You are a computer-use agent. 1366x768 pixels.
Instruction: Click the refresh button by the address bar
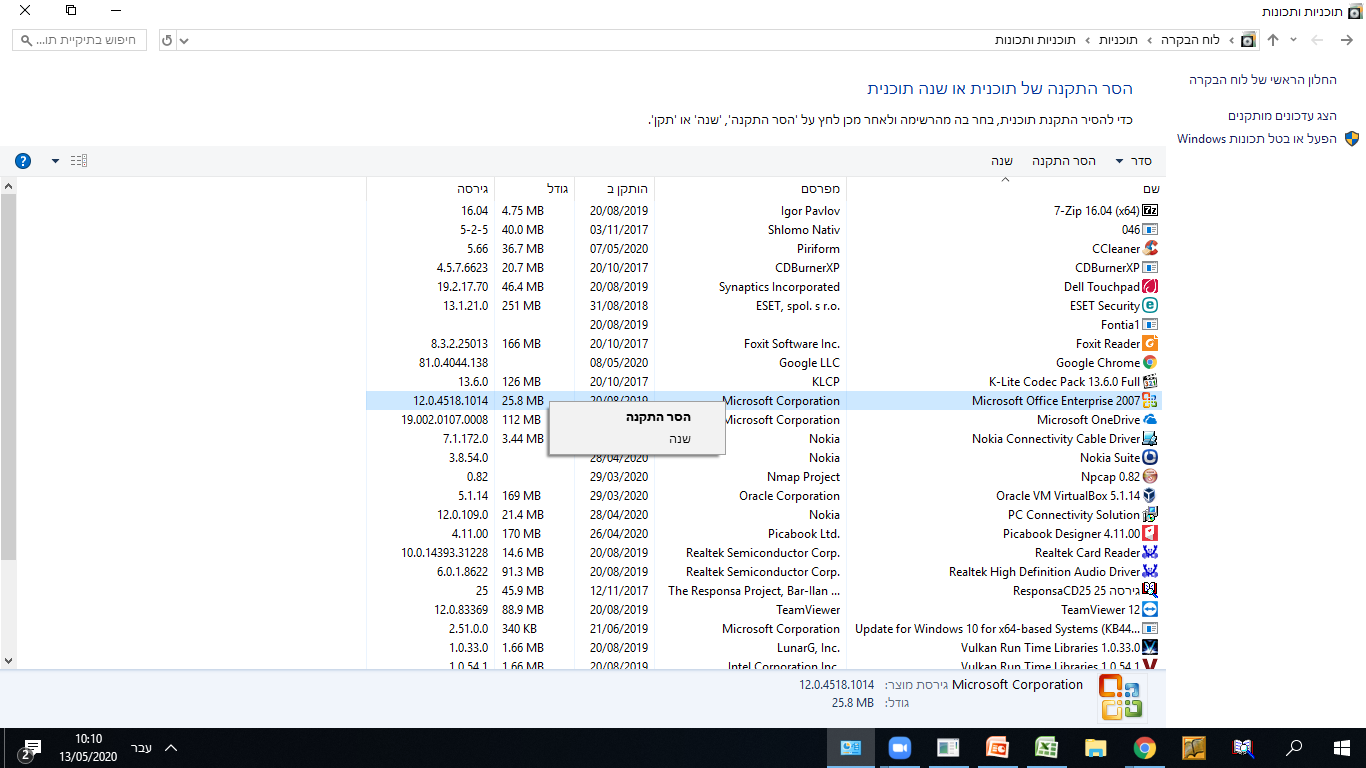[x=167, y=40]
